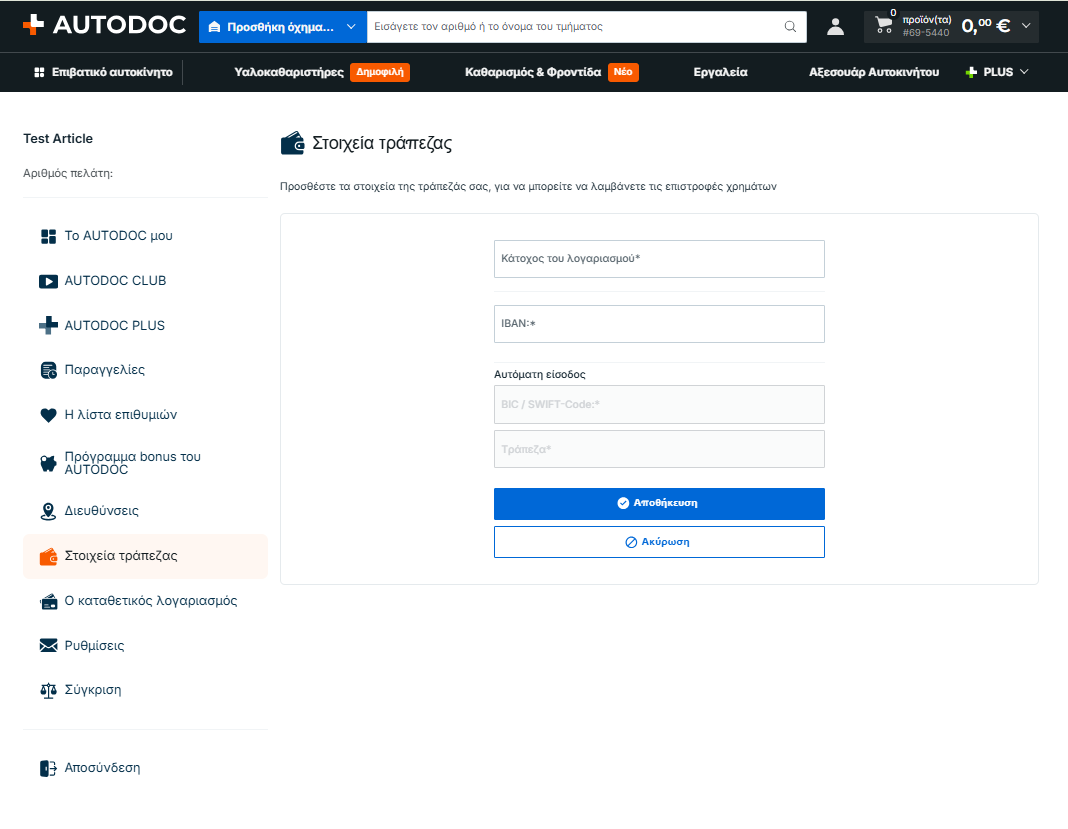The image size is (1068, 829).
Task: Click the scales icon for Σύγκριση
Action: tap(48, 691)
